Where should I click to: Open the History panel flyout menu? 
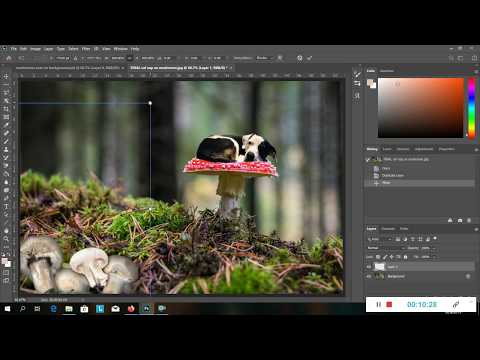(x=476, y=150)
